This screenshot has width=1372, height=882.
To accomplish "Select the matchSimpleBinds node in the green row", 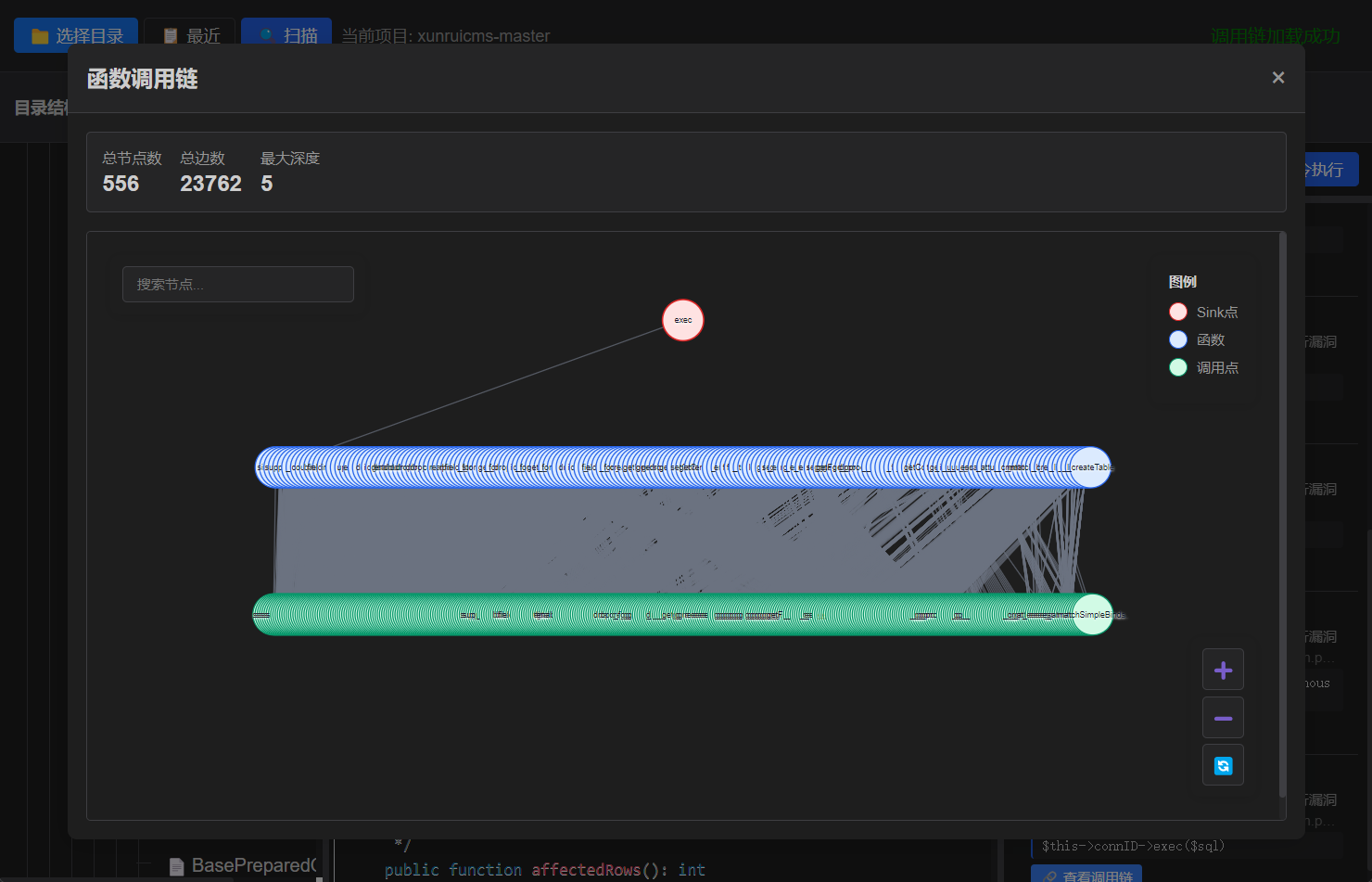I will point(1094,614).
